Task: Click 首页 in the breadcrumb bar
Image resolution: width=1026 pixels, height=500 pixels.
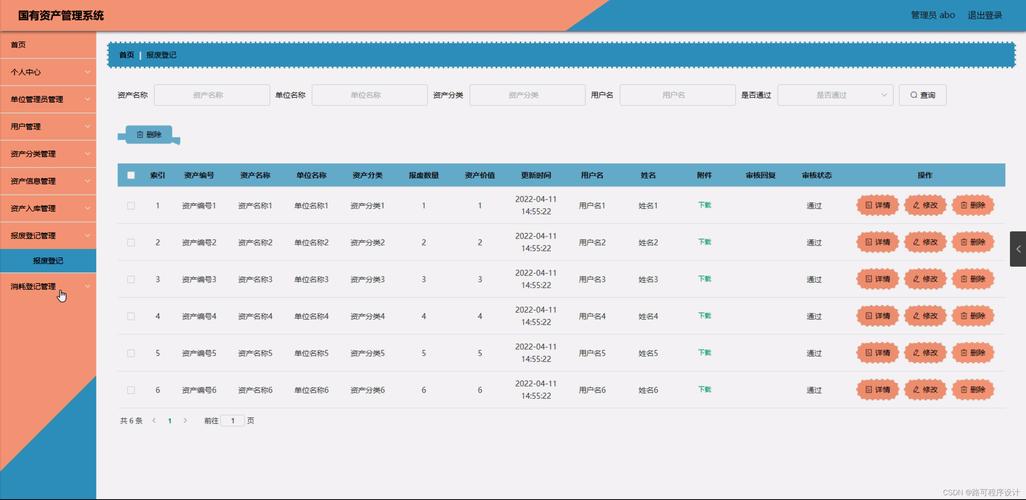Action: (x=126, y=55)
